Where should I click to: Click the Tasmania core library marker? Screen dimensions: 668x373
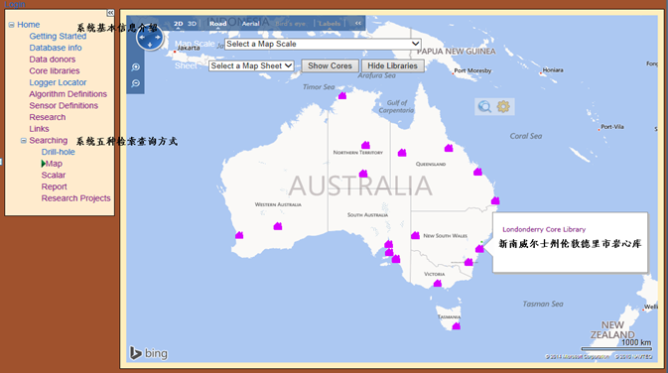(456, 326)
